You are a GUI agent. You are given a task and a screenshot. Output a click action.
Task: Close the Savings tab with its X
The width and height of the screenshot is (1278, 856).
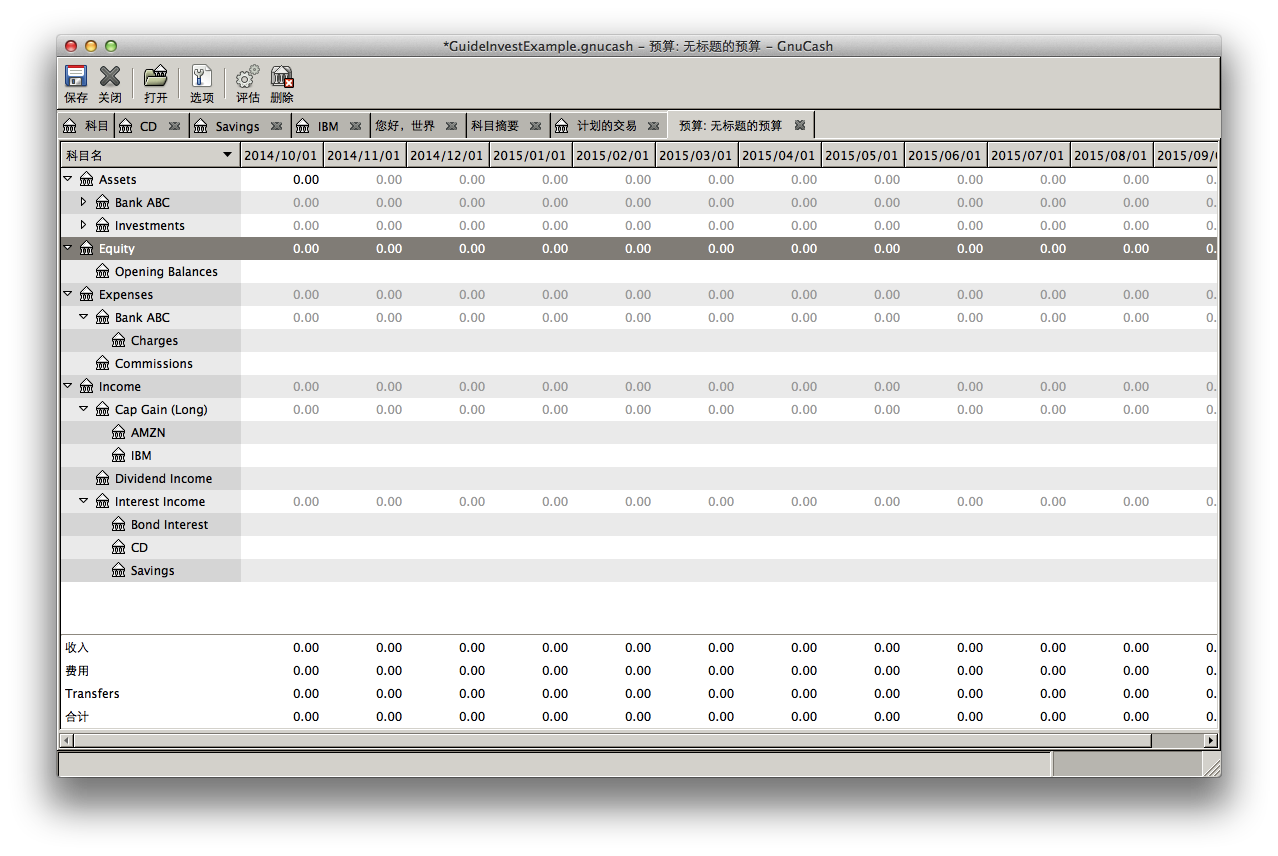pyautogui.click(x=275, y=126)
